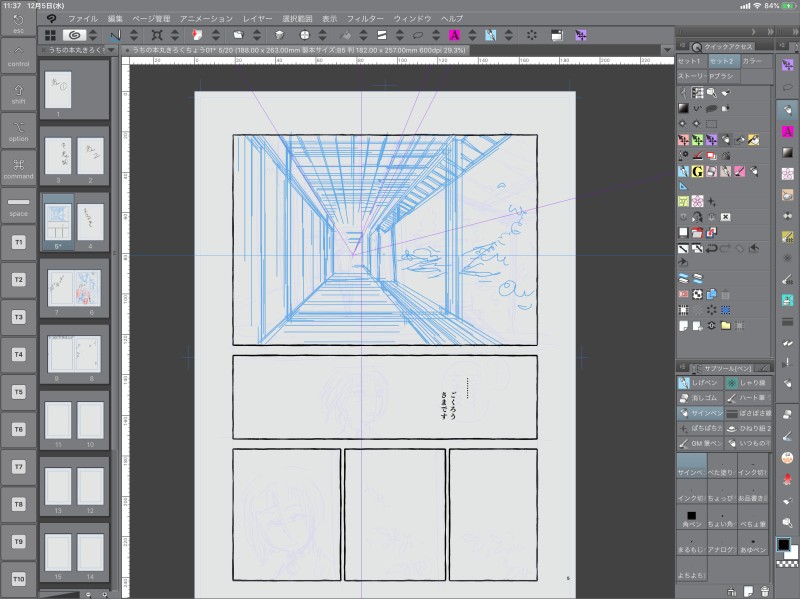Tap the T10 shortcut key
800x599 pixels.
[x=18, y=579]
